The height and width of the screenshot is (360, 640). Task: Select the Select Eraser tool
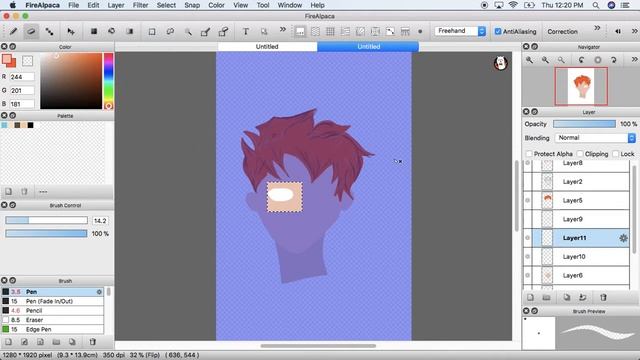(x=223, y=31)
